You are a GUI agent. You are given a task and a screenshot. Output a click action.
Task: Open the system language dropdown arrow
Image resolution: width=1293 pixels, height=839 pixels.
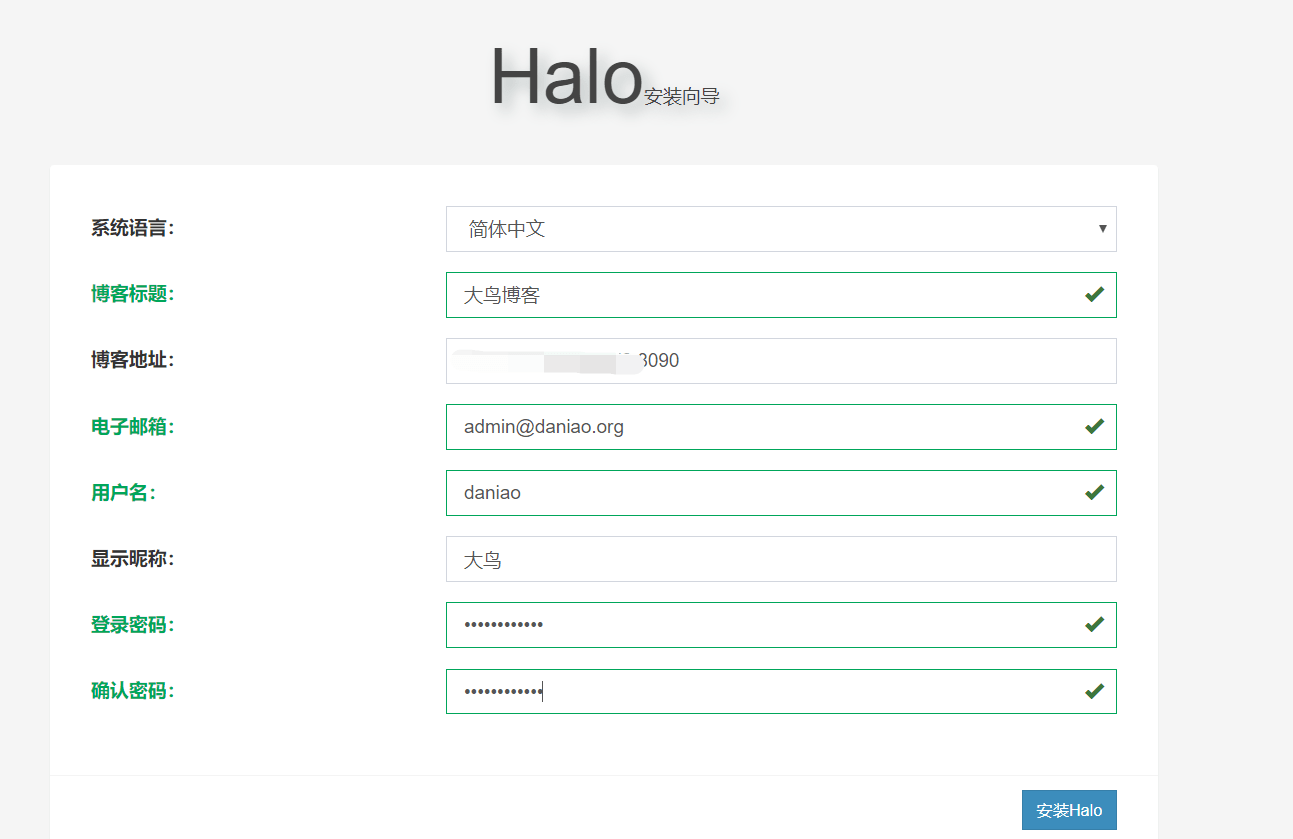coord(1102,229)
